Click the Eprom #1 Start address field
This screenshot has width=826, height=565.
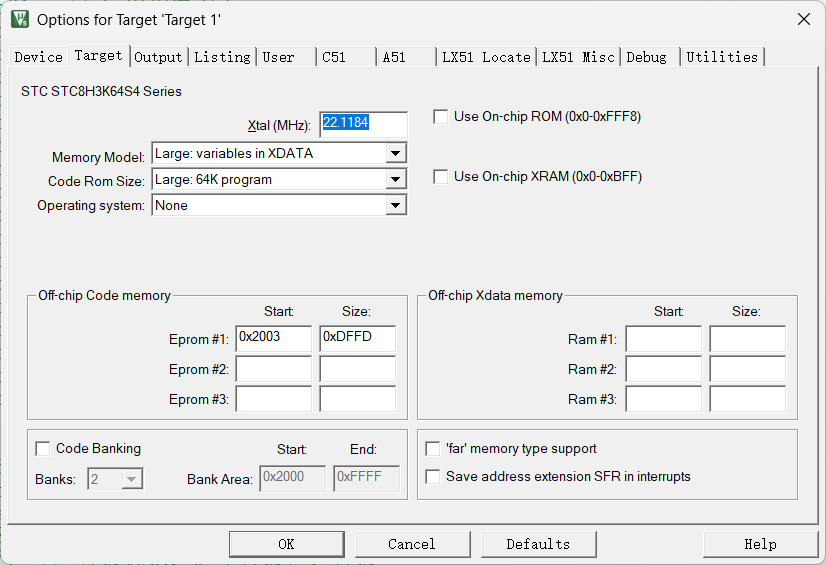tap(273, 339)
